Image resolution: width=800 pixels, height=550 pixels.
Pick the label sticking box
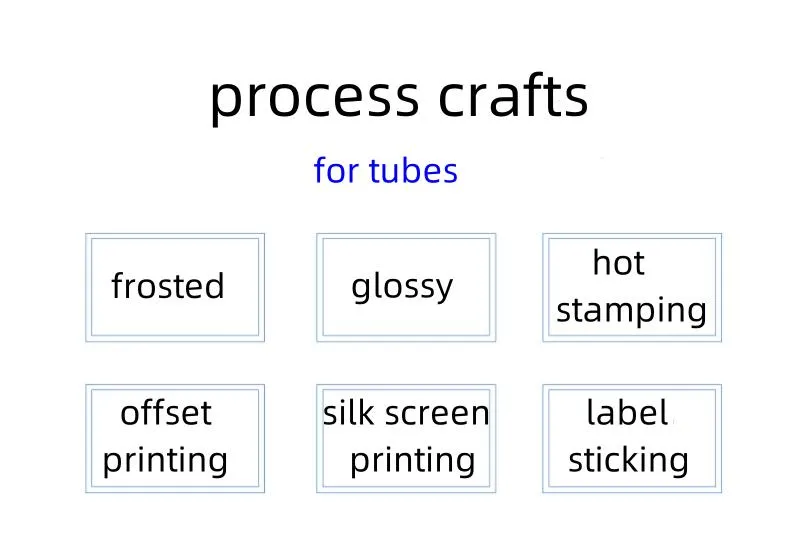click(631, 438)
